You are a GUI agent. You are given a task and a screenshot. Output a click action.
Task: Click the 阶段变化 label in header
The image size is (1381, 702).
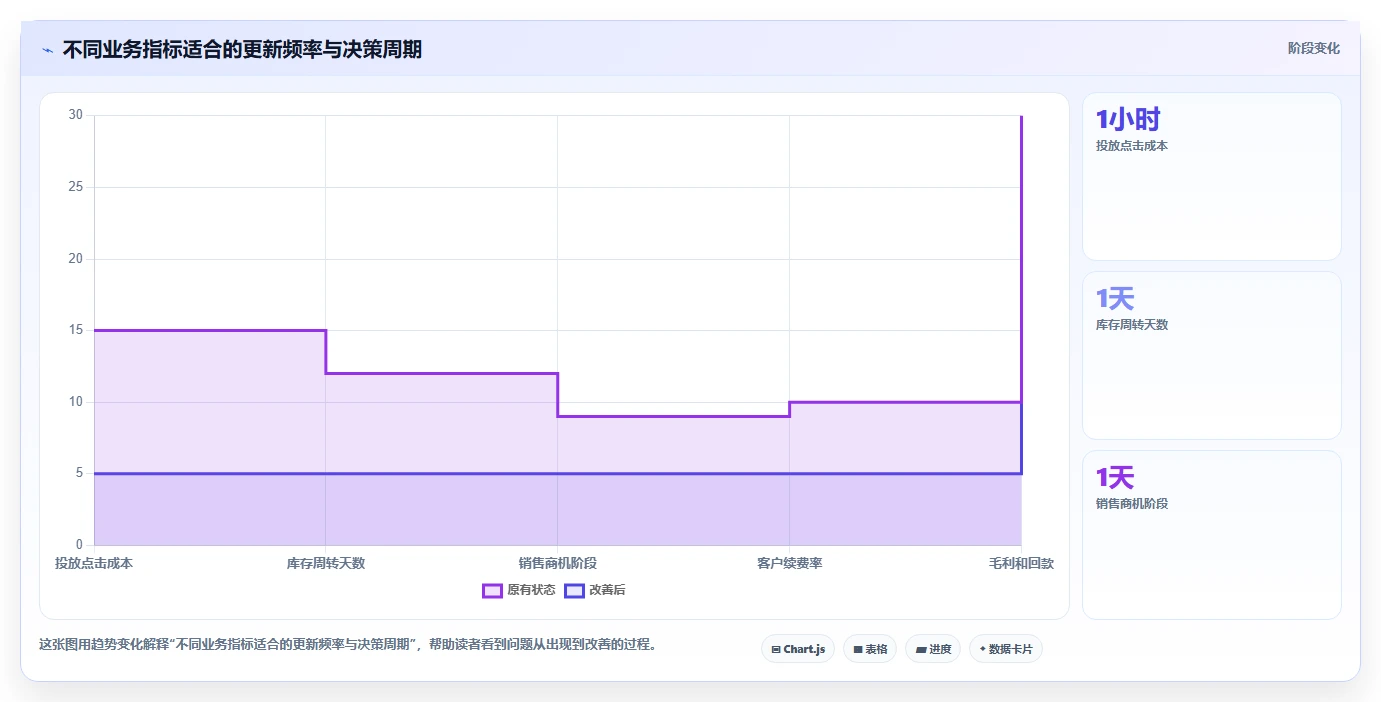(x=1314, y=48)
